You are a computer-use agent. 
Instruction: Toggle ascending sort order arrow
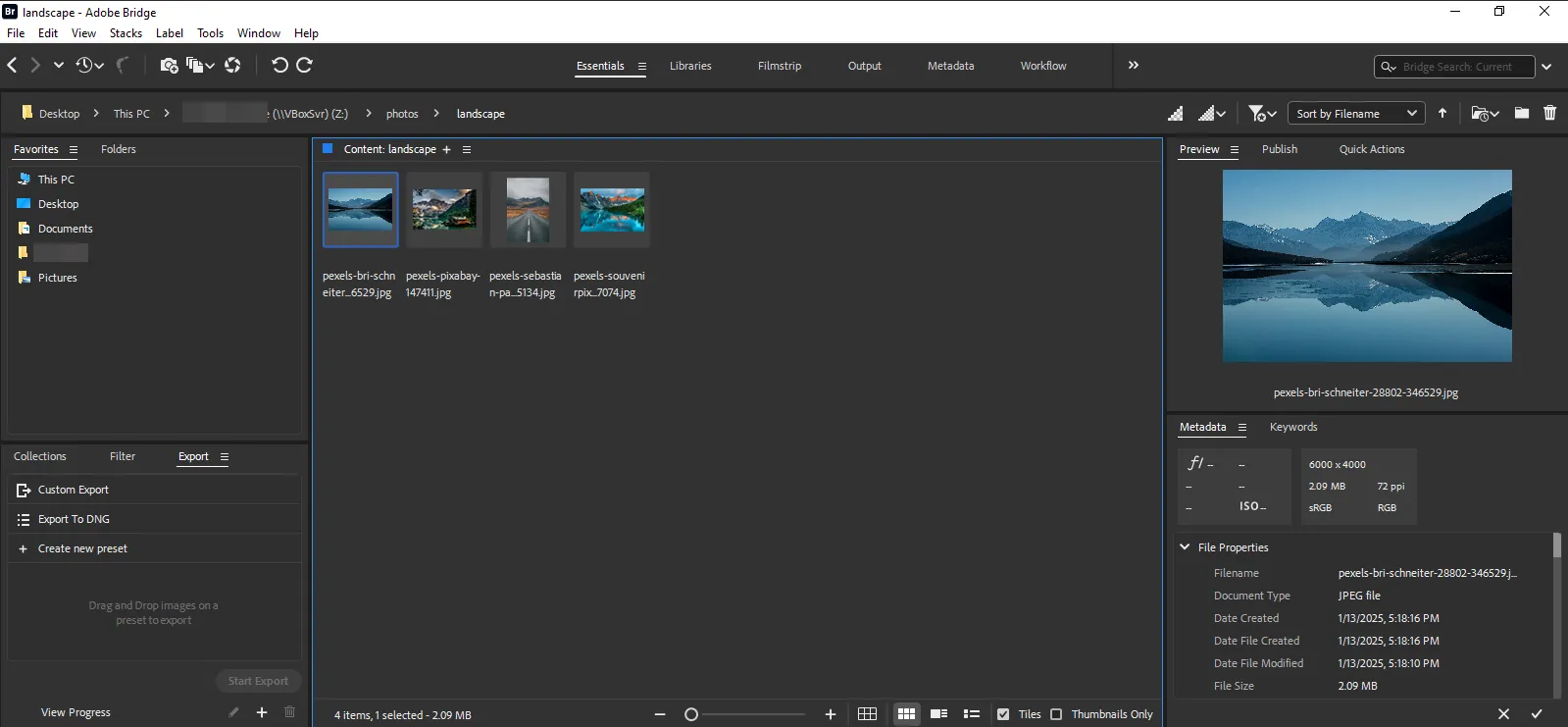(x=1442, y=114)
